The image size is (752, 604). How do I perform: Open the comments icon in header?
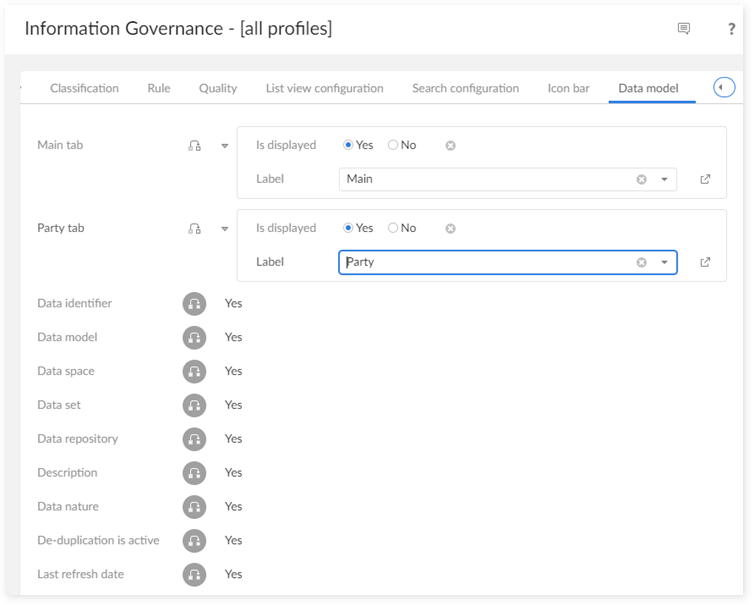tap(684, 29)
